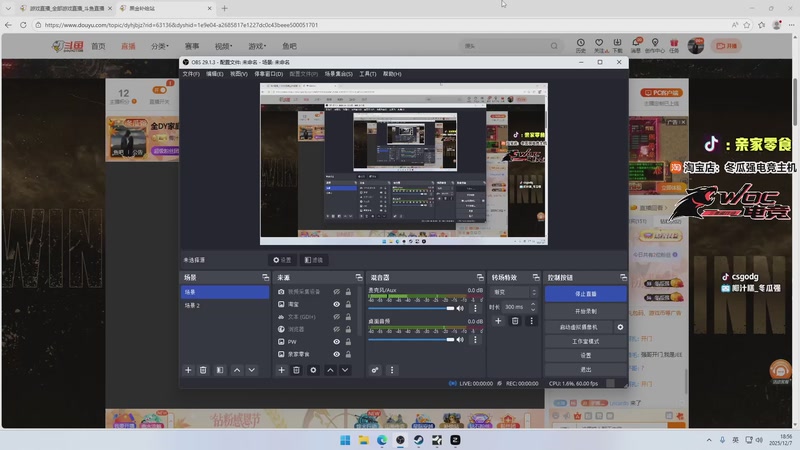800x450 pixels.
Task: Open Douyu history clock icon
Action: (581, 45)
